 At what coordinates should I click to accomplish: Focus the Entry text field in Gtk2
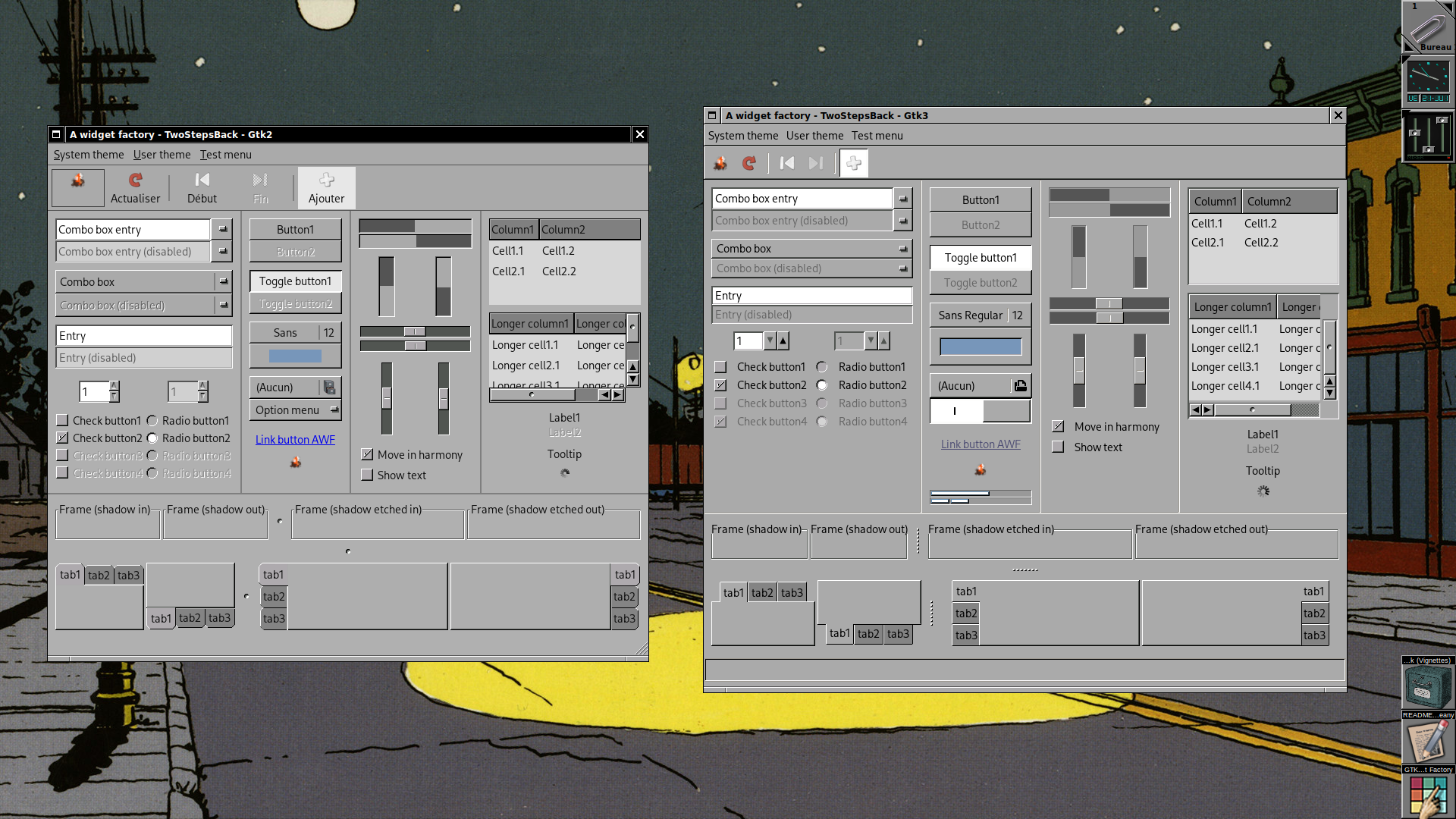coord(144,336)
